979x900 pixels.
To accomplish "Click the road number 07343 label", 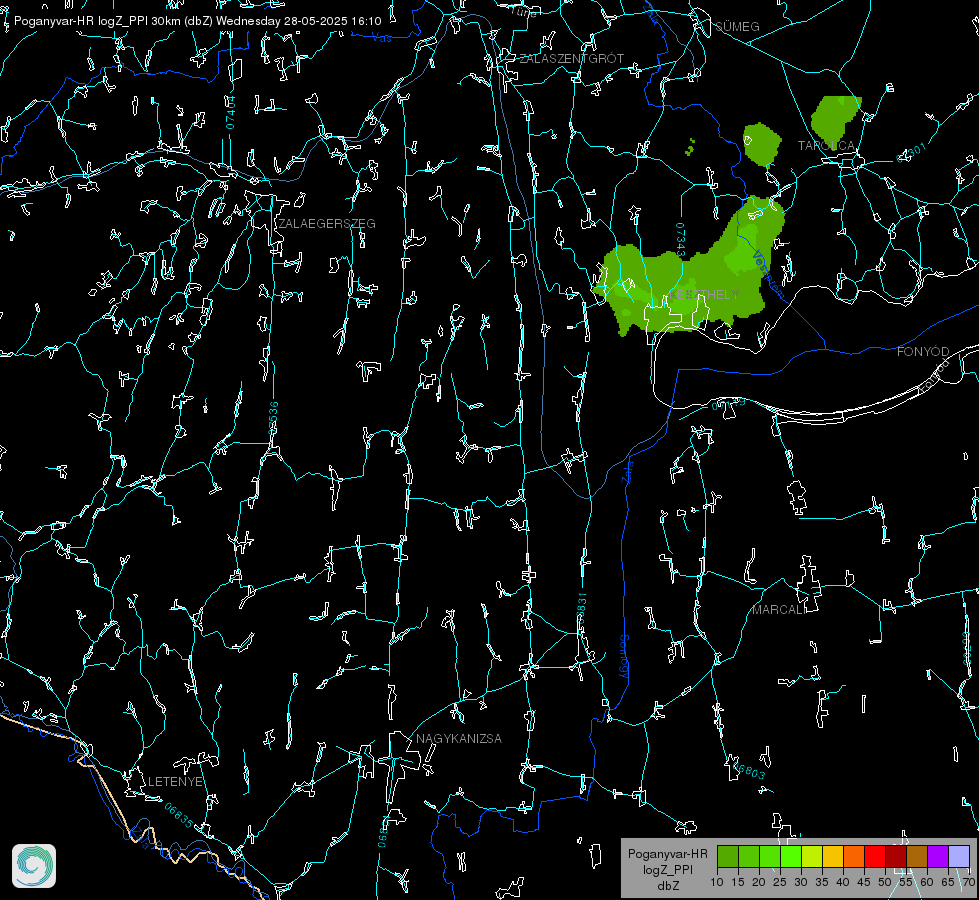I will (681, 240).
